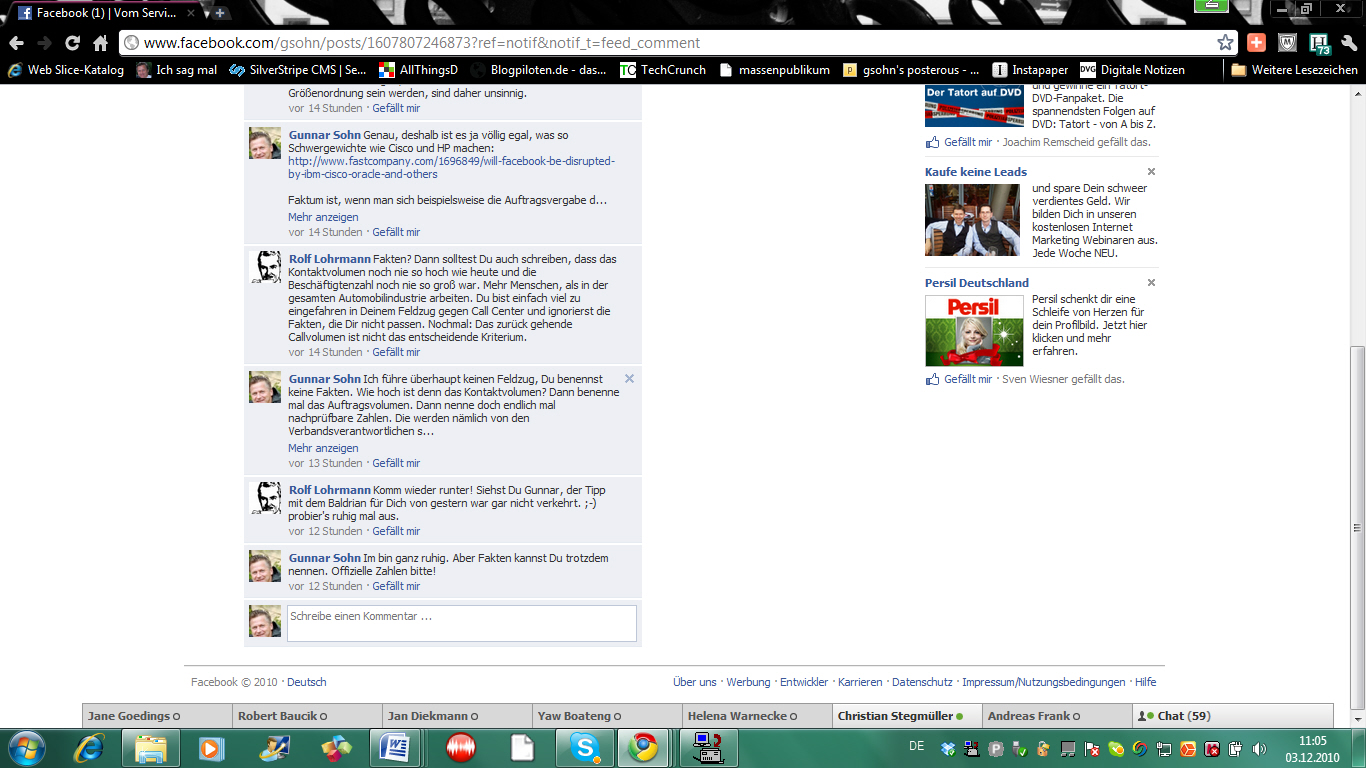This screenshot has width=1366, height=768.
Task: Click the thumbs-up icon under the Persil ad
Action: pos(933,379)
